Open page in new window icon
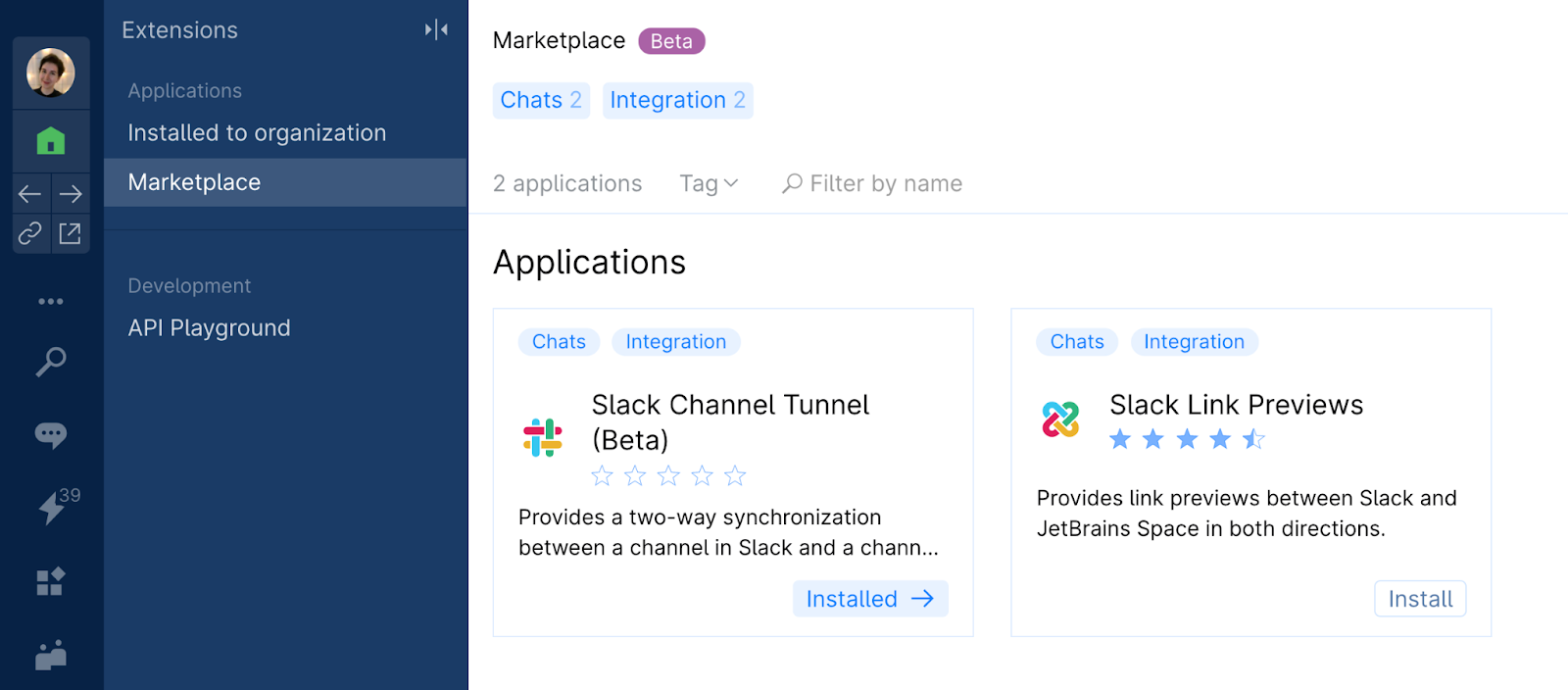Viewport: 1568px width, 690px height. 71,233
